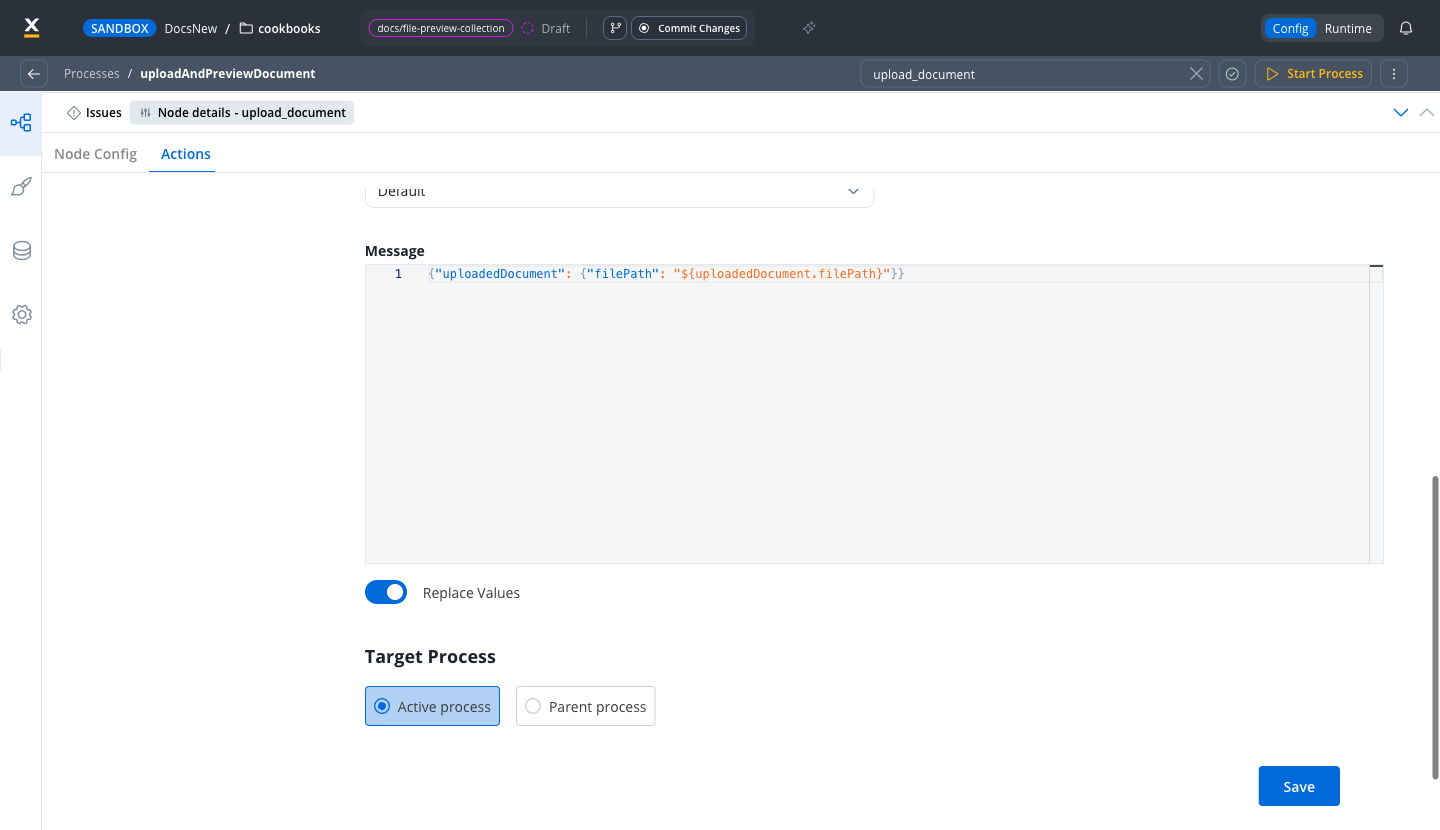The width and height of the screenshot is (1440, 830).
Task: Click the FlowX logo icon
Action: click(x=32, y=27)
